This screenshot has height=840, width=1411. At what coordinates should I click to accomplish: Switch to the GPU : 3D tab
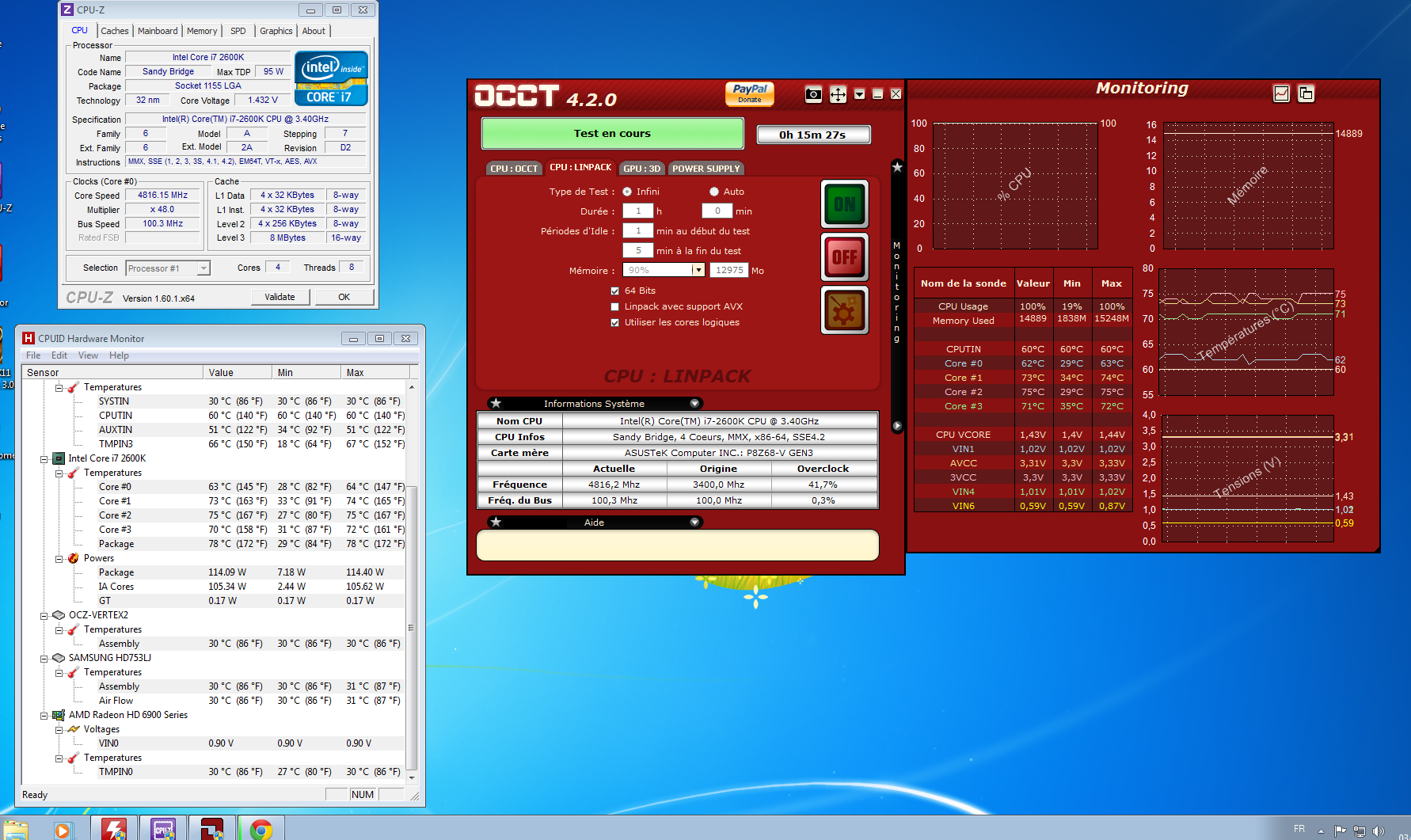(641, 169)
